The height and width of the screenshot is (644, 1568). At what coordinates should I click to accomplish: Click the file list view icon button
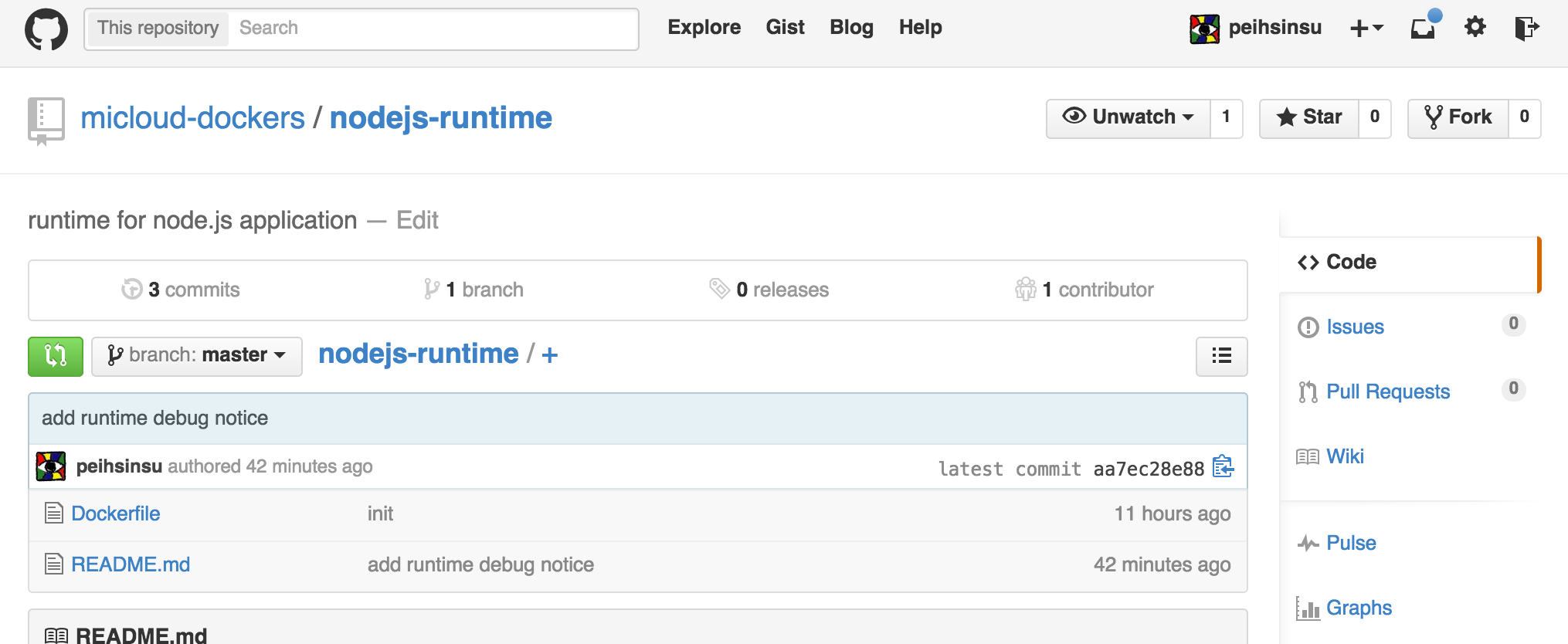coord(1221,356)
